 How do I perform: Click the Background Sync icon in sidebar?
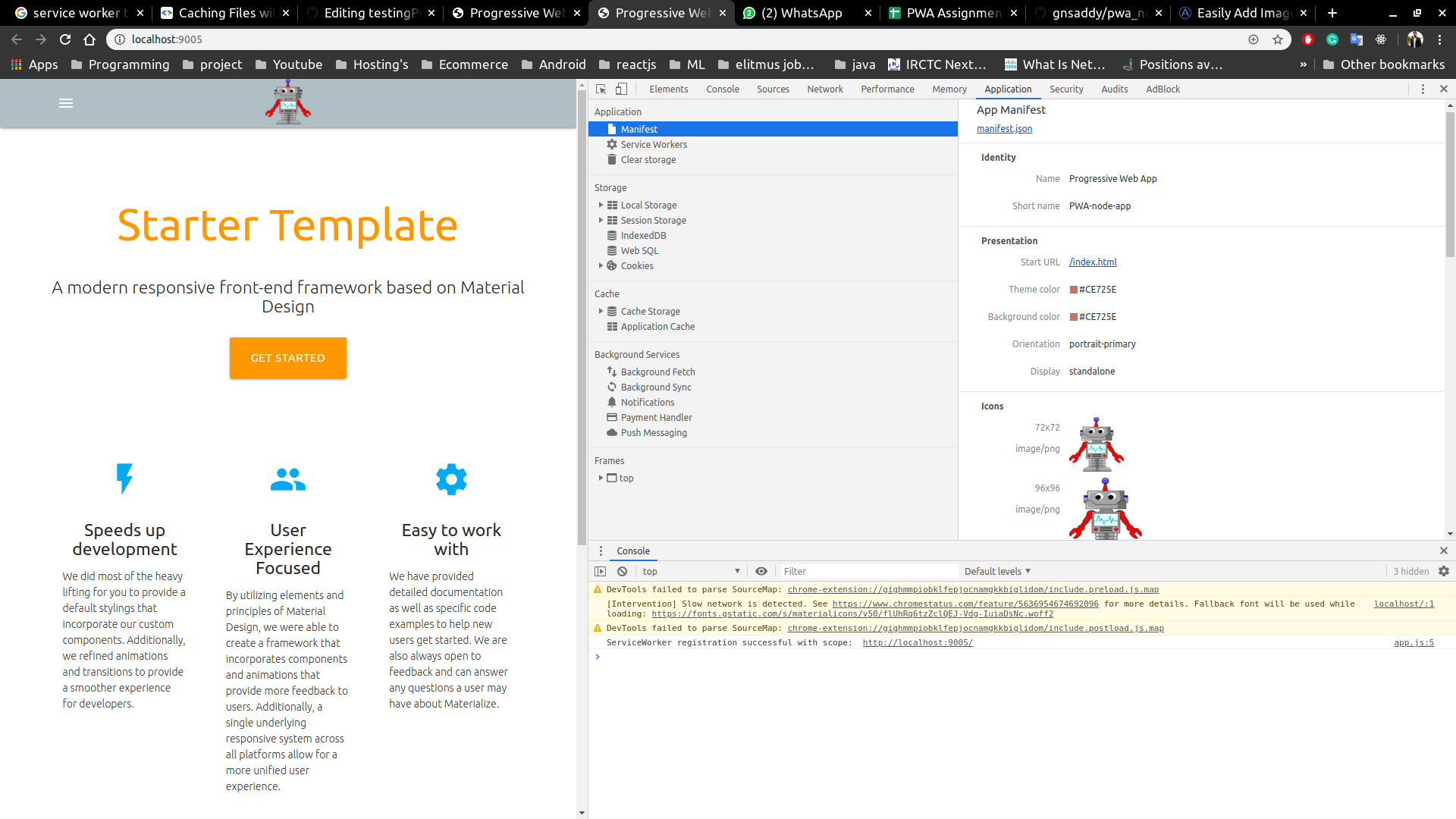[x=612, y=387]
